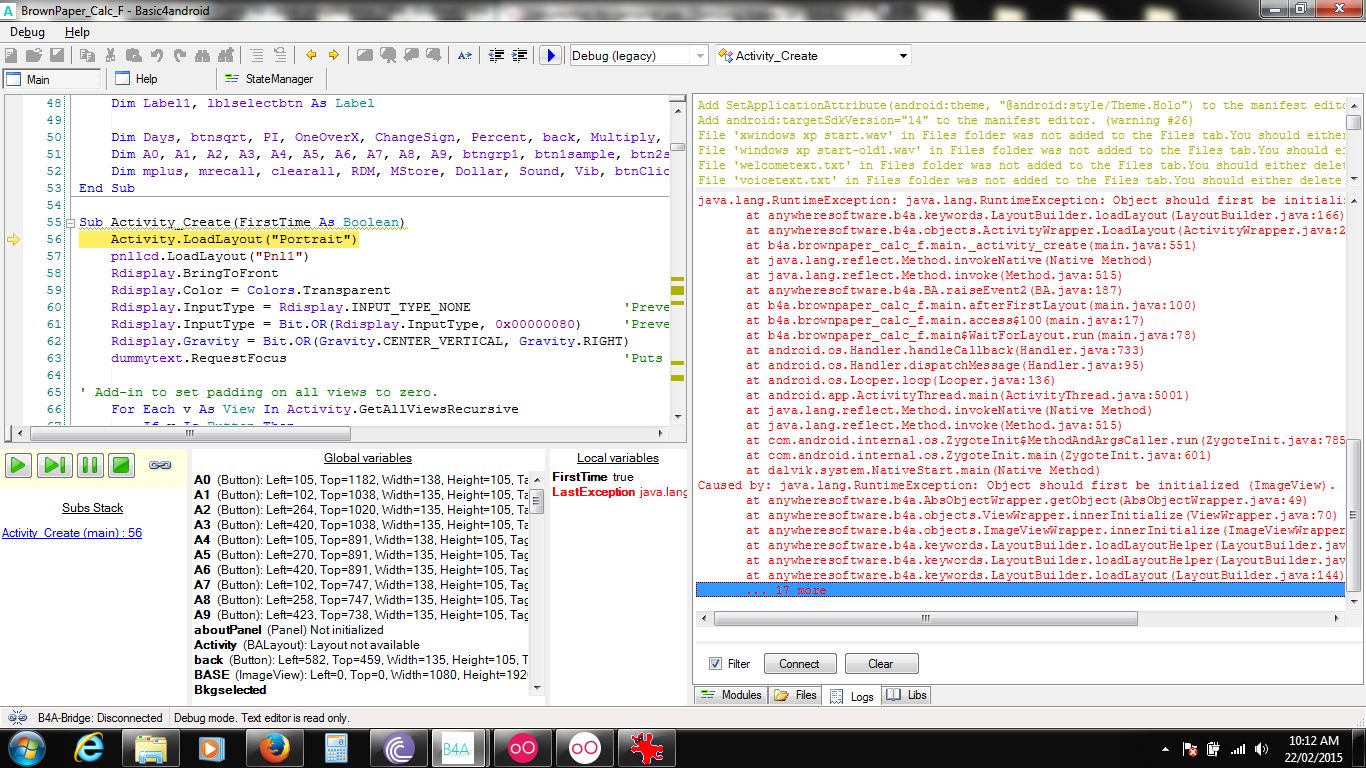
Task: Clear the logs with Clear button
Action: [880, 664]
